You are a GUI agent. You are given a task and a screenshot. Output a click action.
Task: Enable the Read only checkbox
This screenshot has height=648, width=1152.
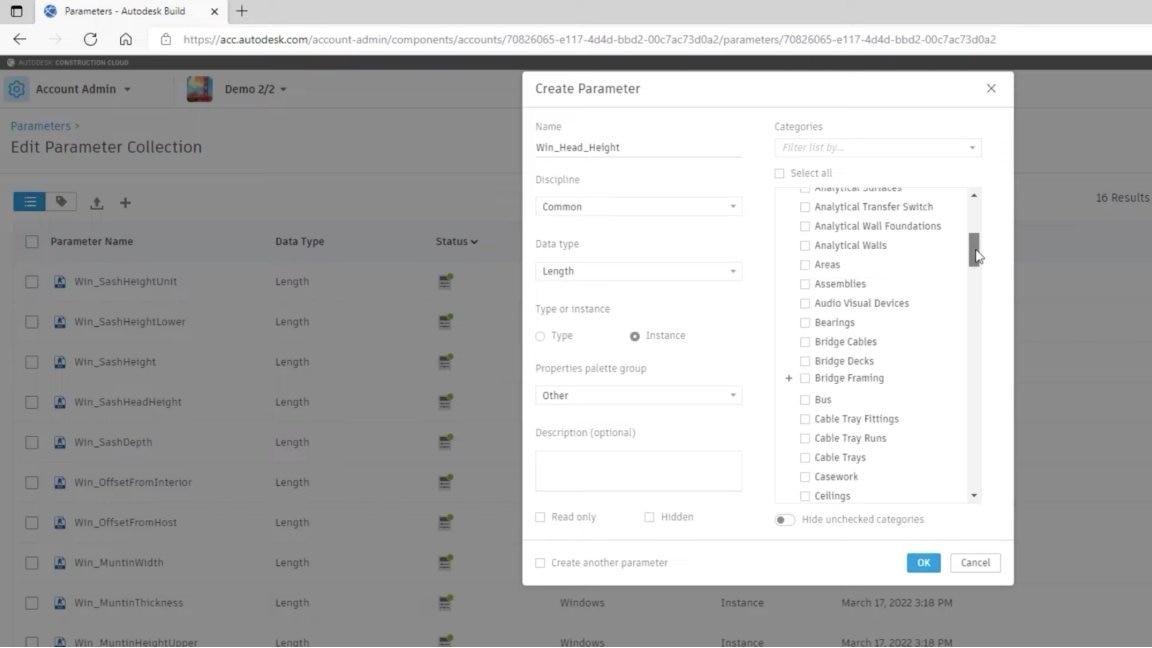pos(540,517)
